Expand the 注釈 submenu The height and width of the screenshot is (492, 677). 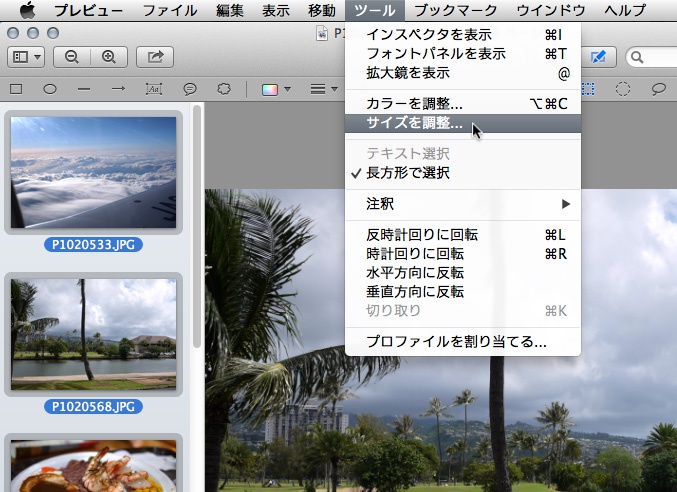463,204
